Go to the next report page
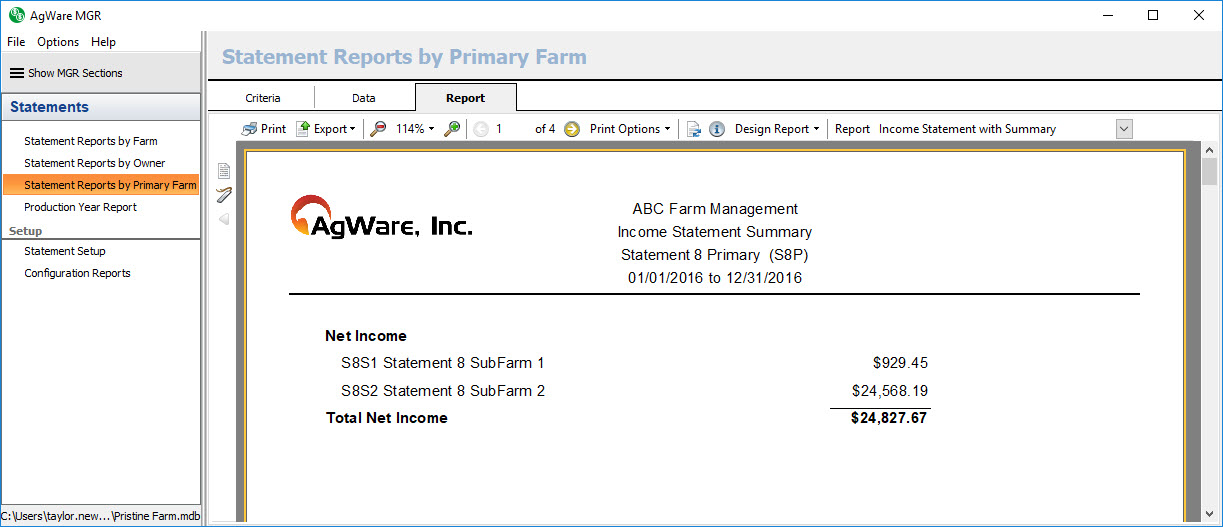The height and width of the screenshot is (527, 1223). click(572, 129)
